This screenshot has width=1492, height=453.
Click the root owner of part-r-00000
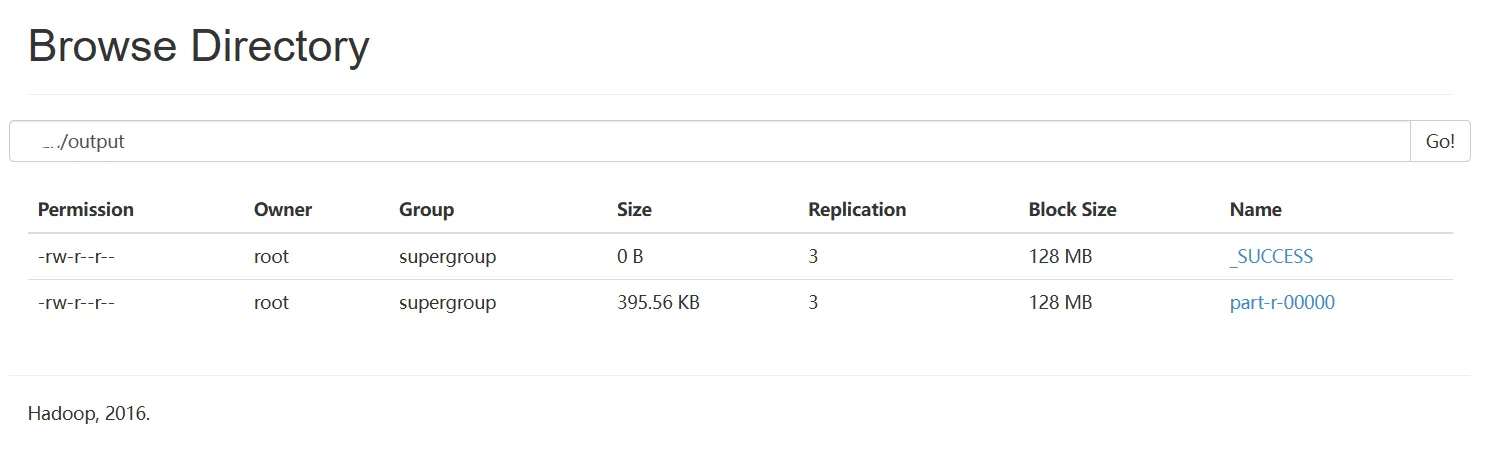pos(271,303)
